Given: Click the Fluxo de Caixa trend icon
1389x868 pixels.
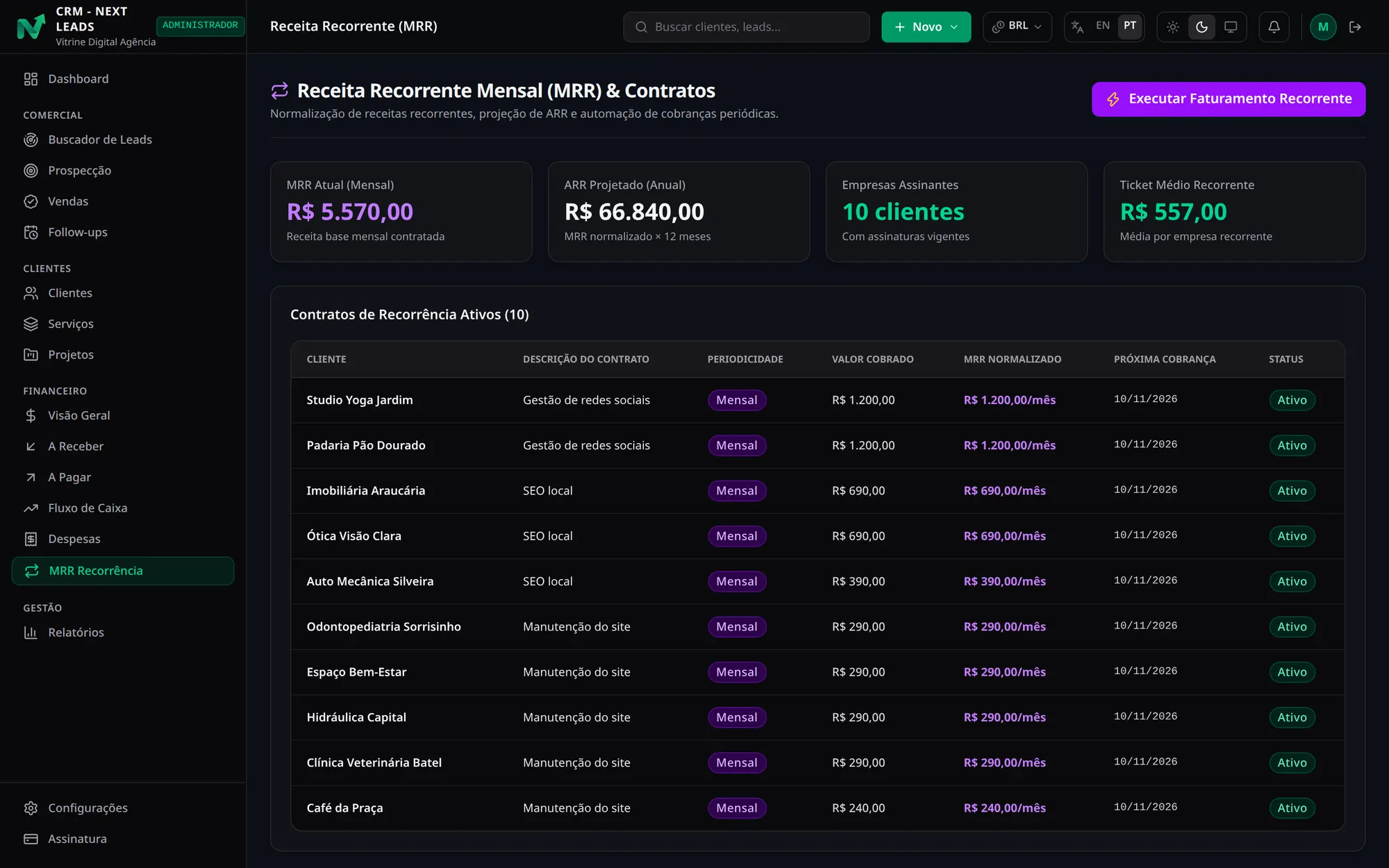Looking at the screenshot, I should click(31, 508).
